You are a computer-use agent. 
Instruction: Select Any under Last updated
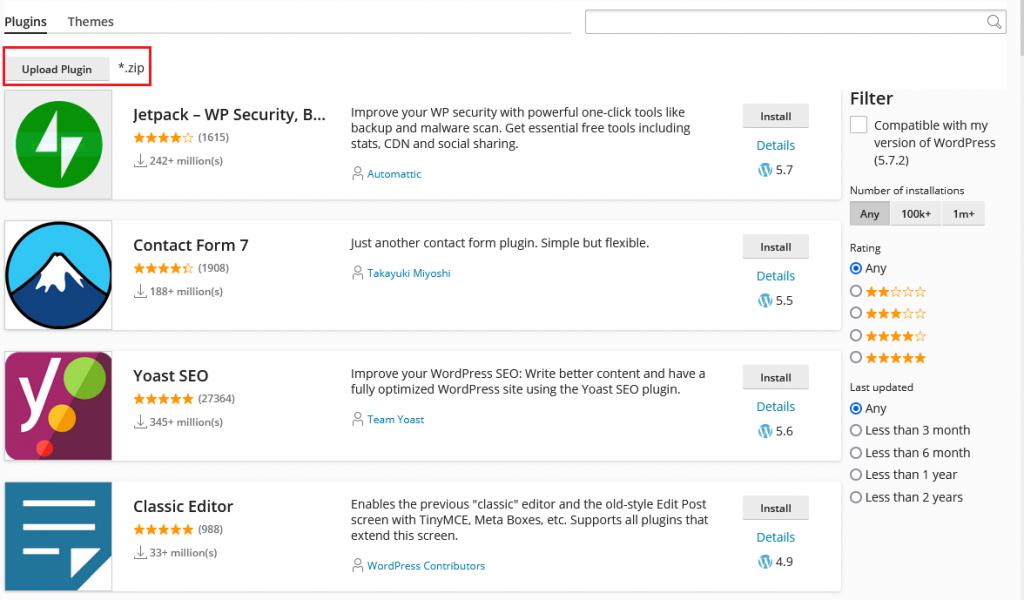coord(856,409)
